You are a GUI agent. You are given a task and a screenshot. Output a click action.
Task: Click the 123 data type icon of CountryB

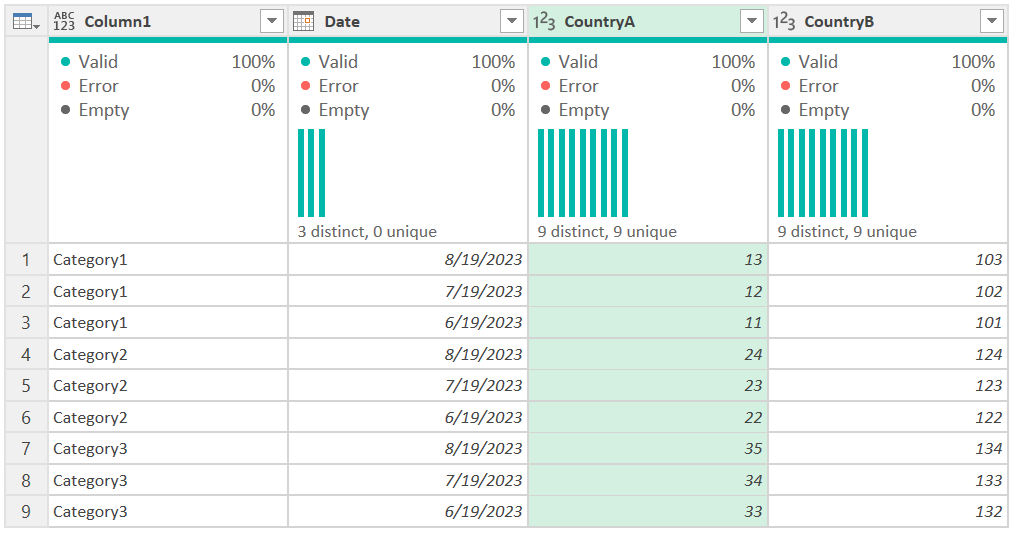tap(783, 21)
